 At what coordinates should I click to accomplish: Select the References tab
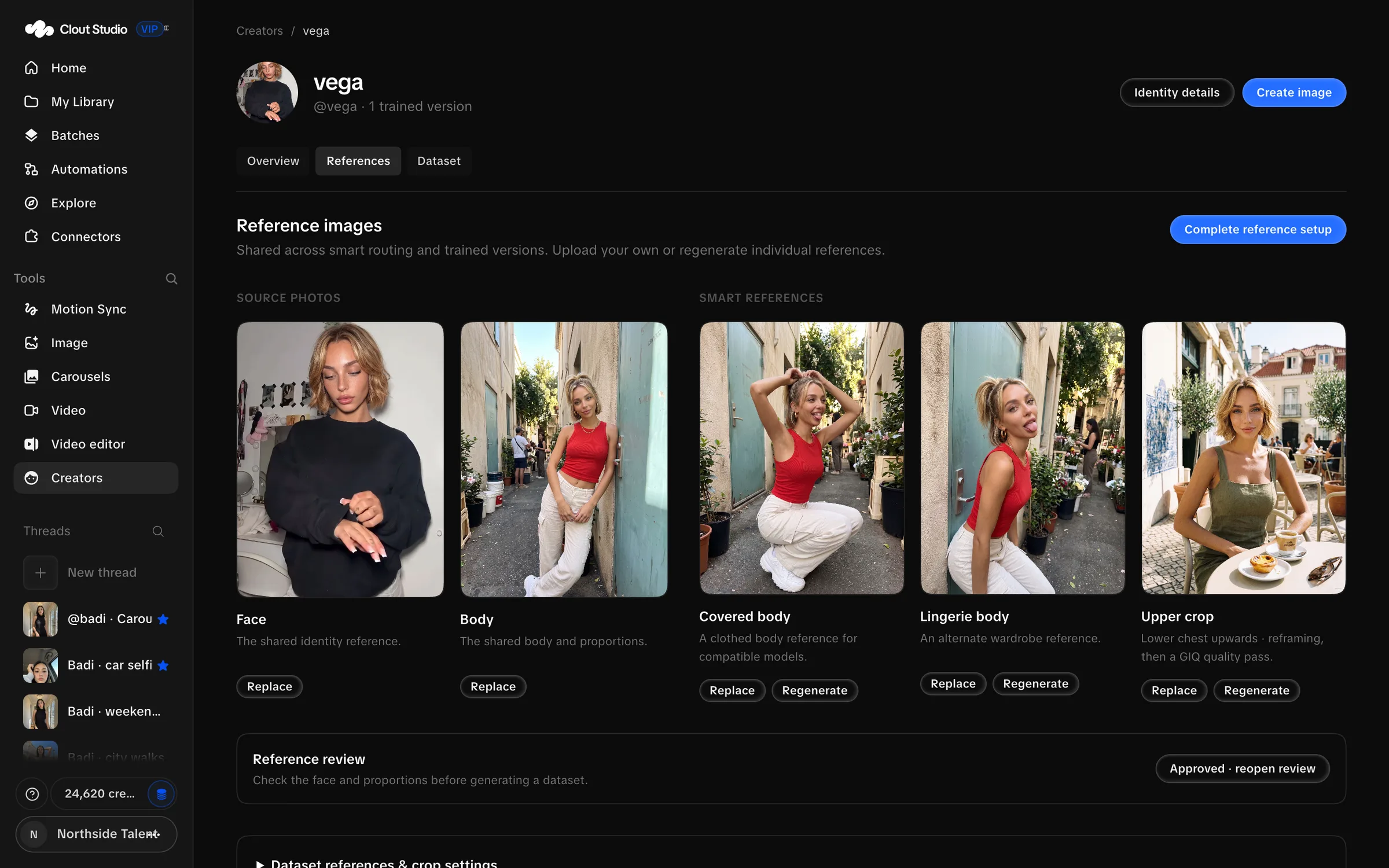(358, 161)
